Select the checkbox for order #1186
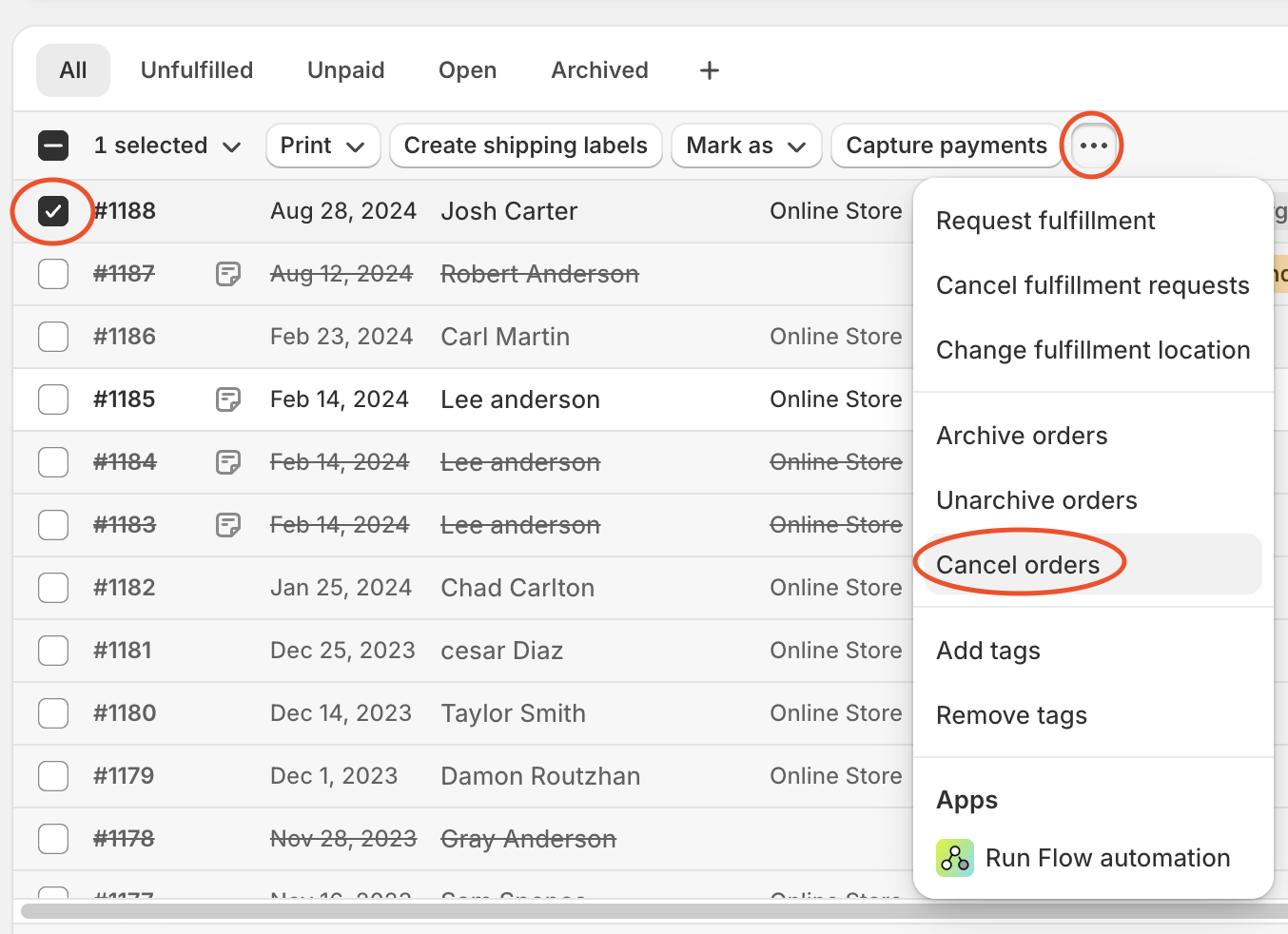The height and width of the screenshot is (934, 1288). (53, 337)
